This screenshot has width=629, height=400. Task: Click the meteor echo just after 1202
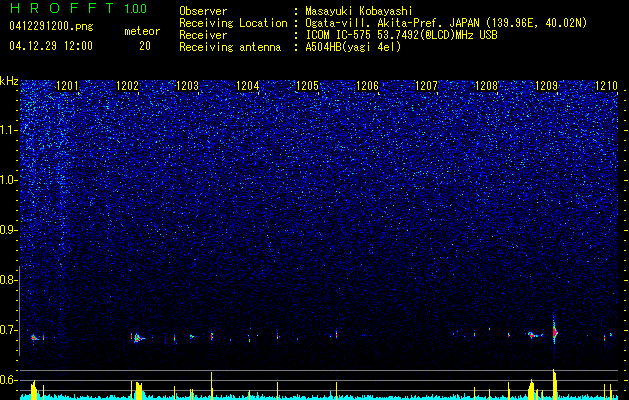pos(138,338)
